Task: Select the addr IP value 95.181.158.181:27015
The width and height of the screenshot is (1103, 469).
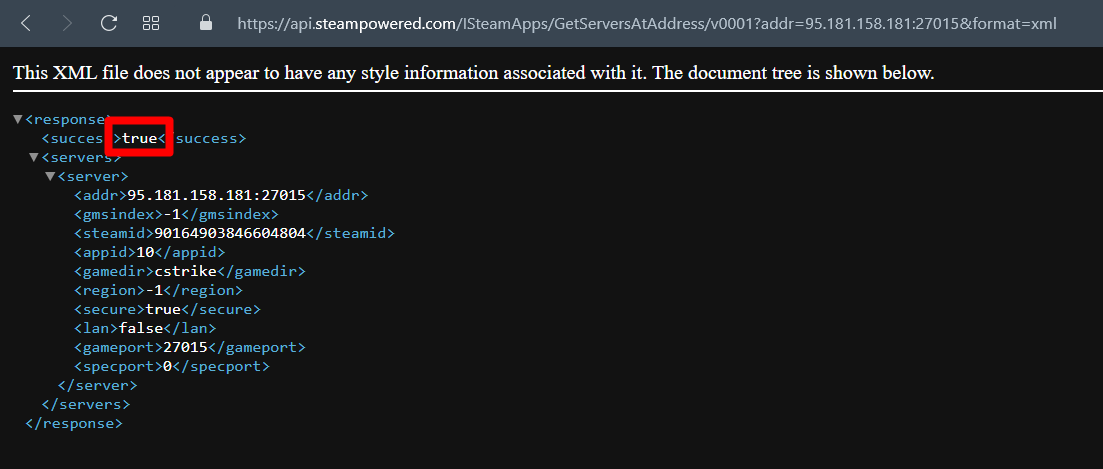Action: (x=216, y=195)
